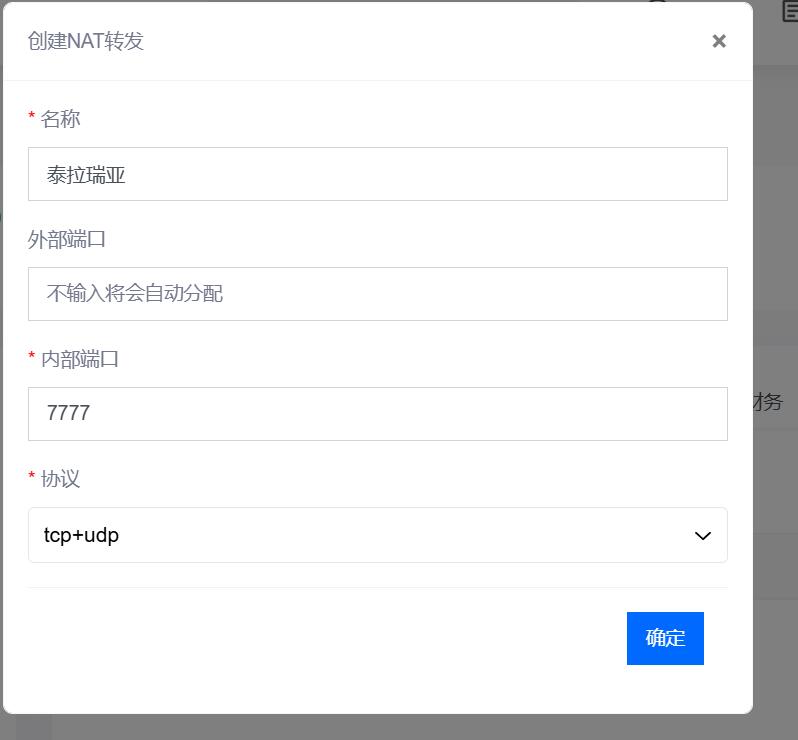Close the 创建NAT转发 dialog with X
The width and height of the screenshot is (798, 740).
[719, 41]
